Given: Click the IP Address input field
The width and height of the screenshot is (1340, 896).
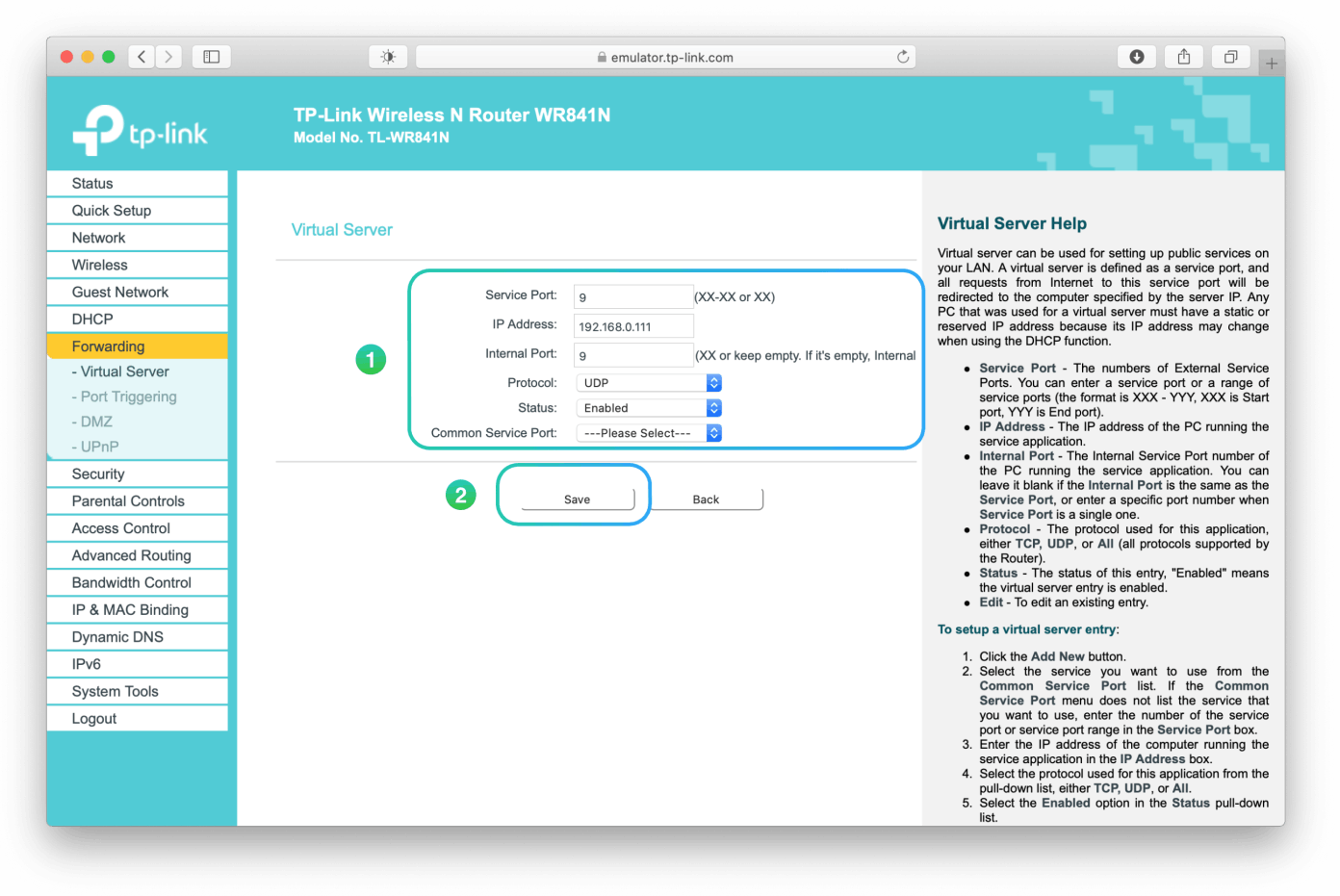Looking at the screenshot, I should [633, 326].
